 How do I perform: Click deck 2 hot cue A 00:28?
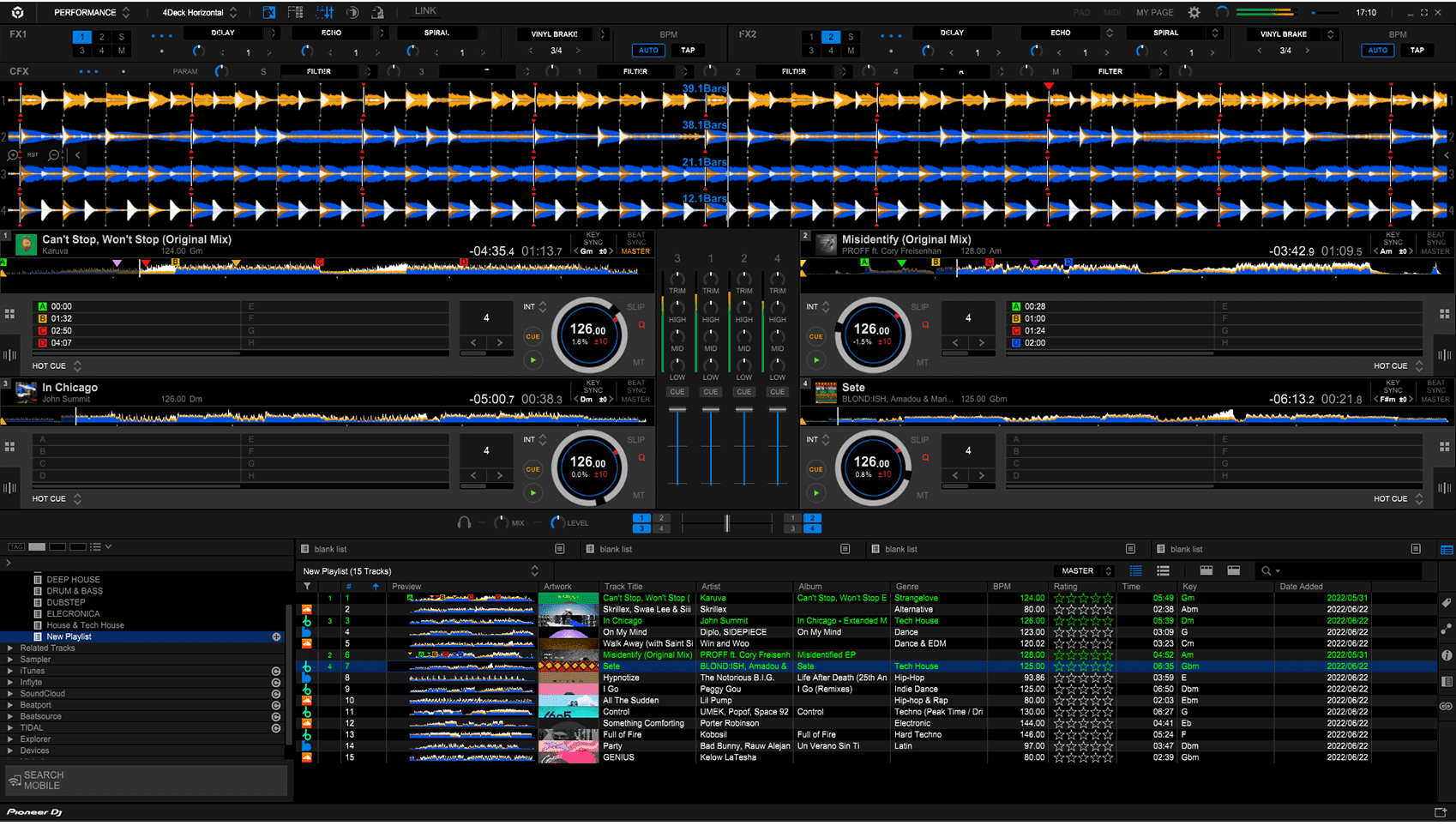1111,306
